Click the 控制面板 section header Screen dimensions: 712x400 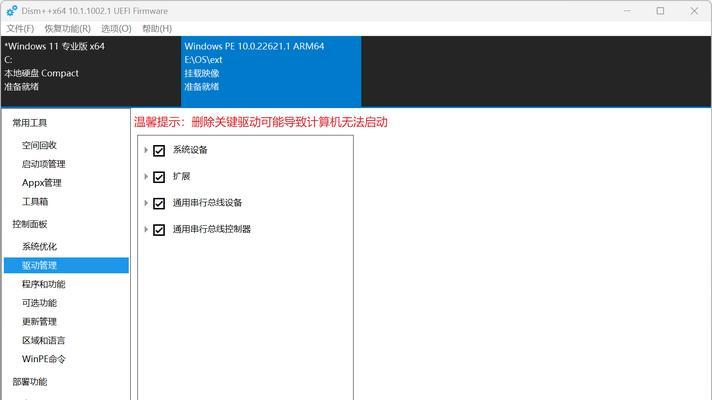pyautogui.click(x=30, y=224)
